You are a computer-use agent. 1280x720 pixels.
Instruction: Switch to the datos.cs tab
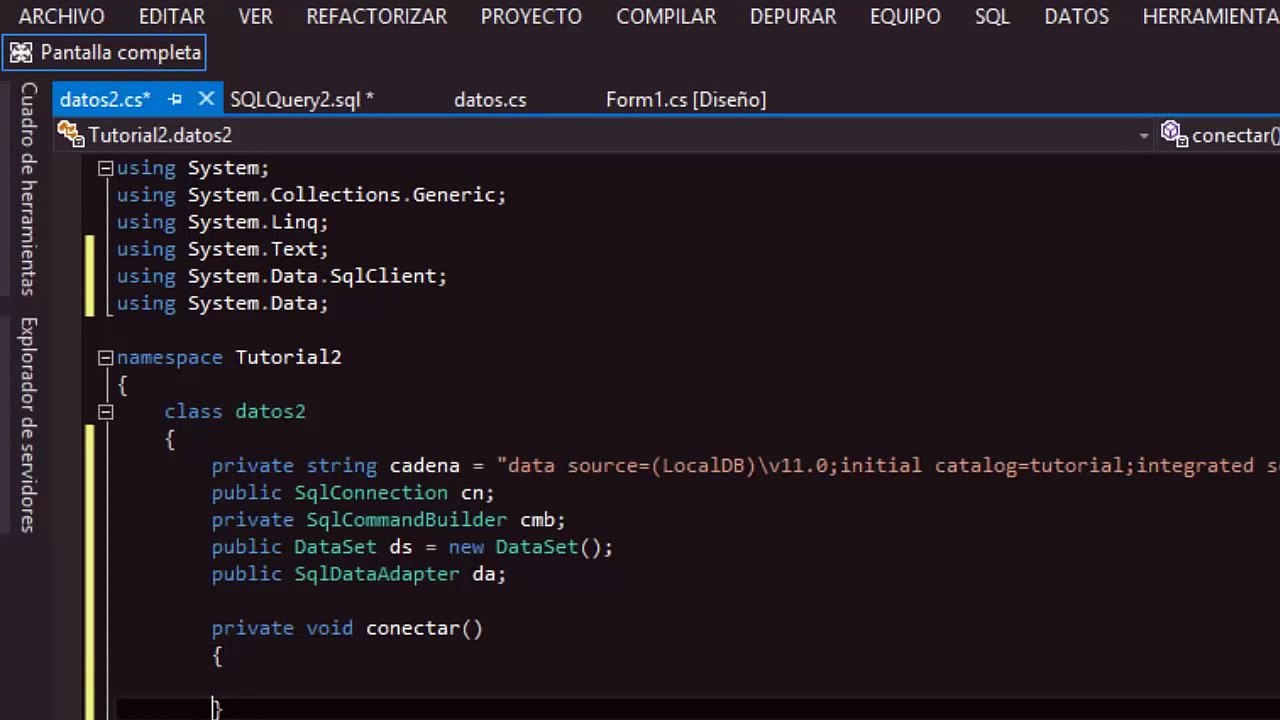tap(490, 99)
